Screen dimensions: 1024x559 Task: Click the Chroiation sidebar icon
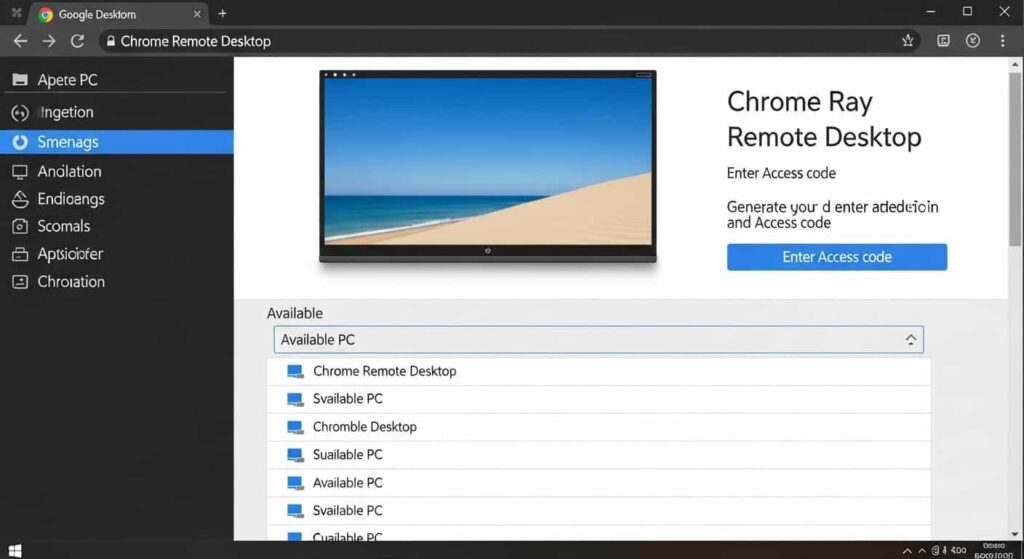click(20, 282)
